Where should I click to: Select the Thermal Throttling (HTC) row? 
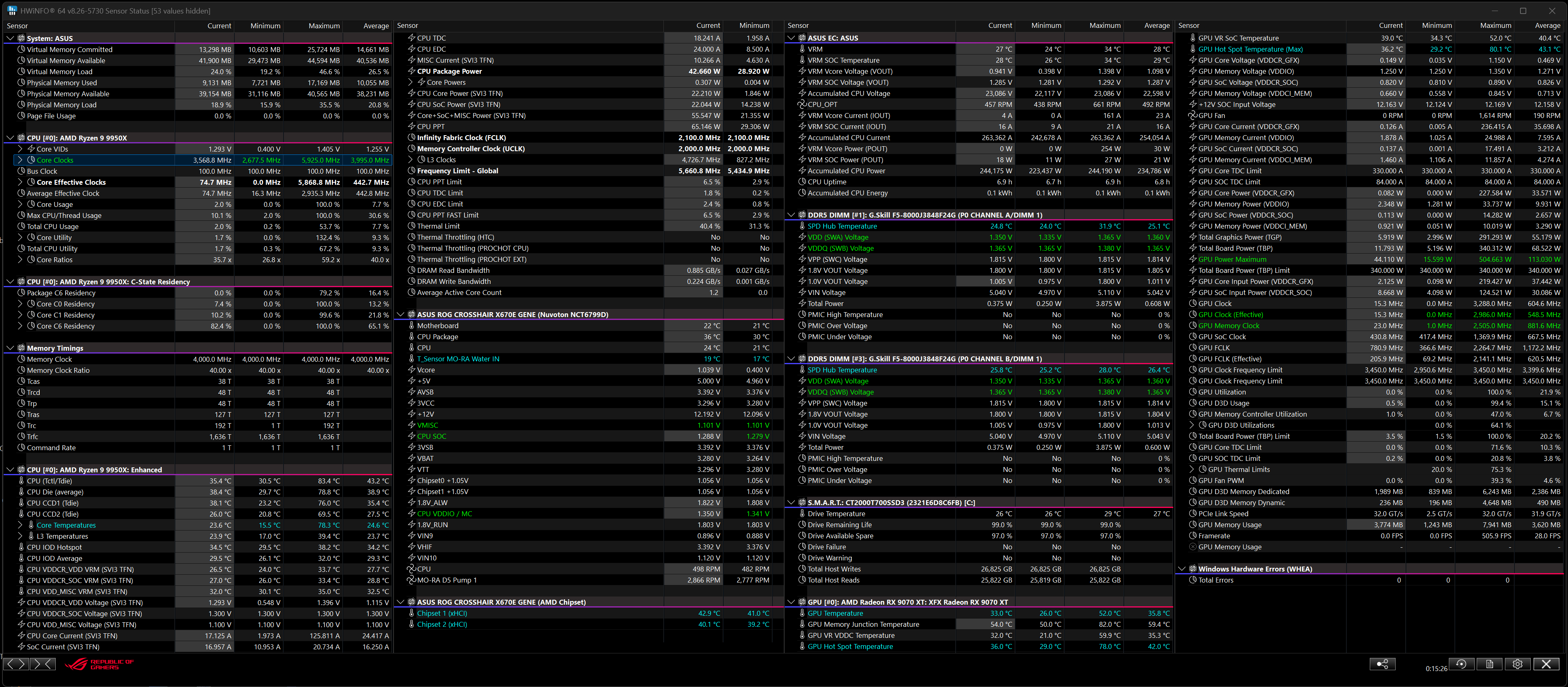click(x=588, y=238)
